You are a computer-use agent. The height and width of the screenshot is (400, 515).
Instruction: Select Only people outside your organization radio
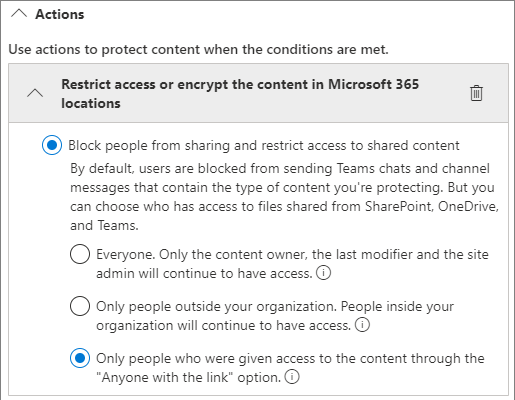[x=80, y=306]
